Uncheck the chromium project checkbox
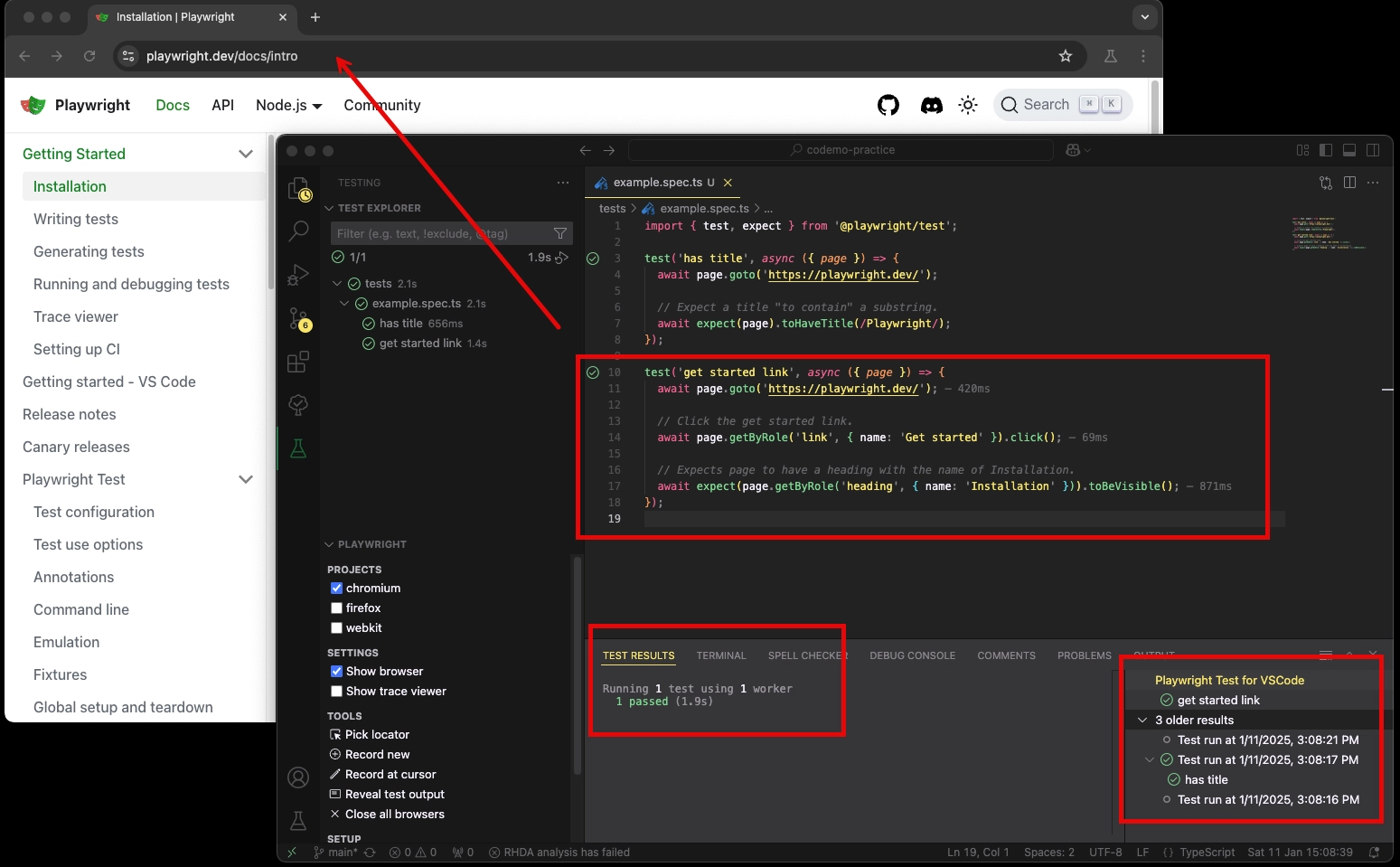The image size is (1400, 867). [336, 588]
